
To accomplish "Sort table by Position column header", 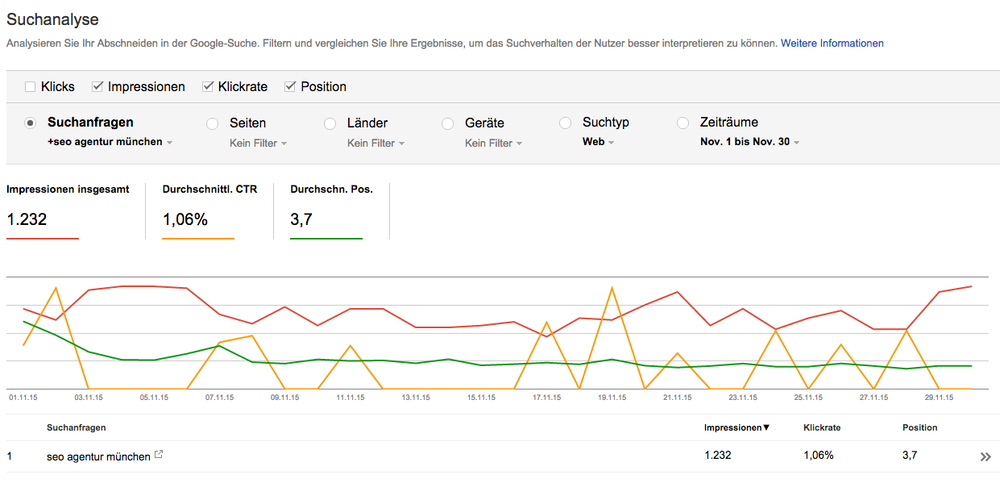I will tap(920, 428).
